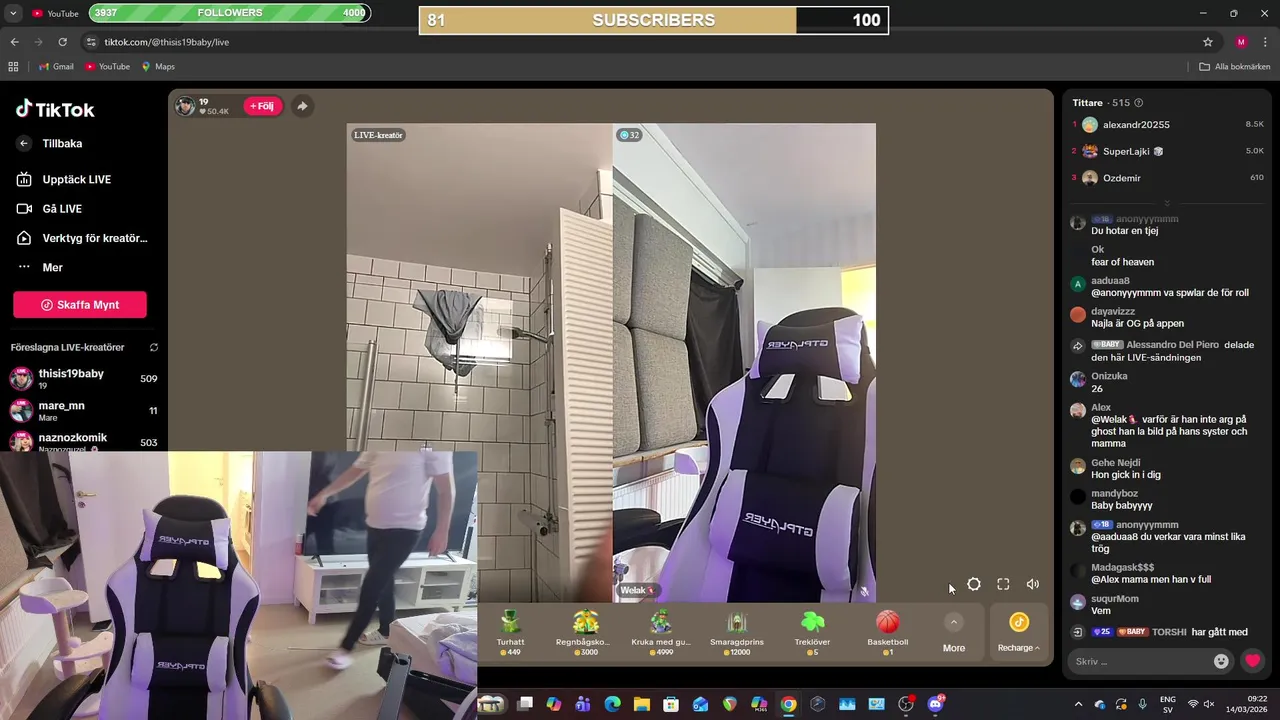Open the emoji picker in chat
This screenshot has width=1280, height=720.
click(x=1221, y=661)
